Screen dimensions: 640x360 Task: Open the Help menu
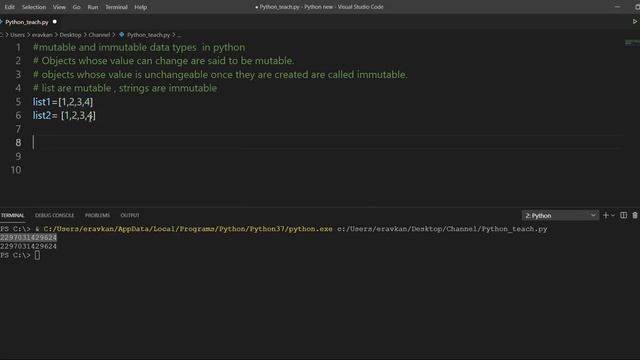click(140, 7)
